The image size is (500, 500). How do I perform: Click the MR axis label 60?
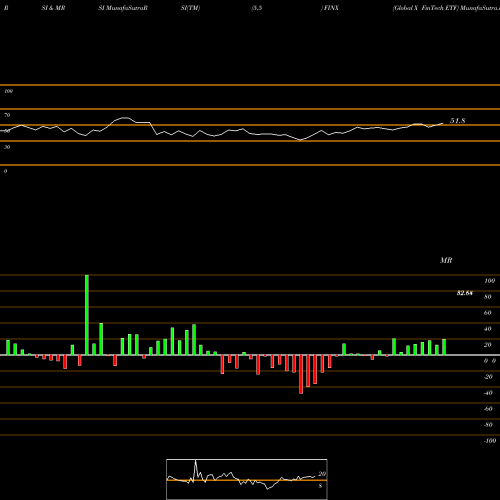tap(488, 313)
